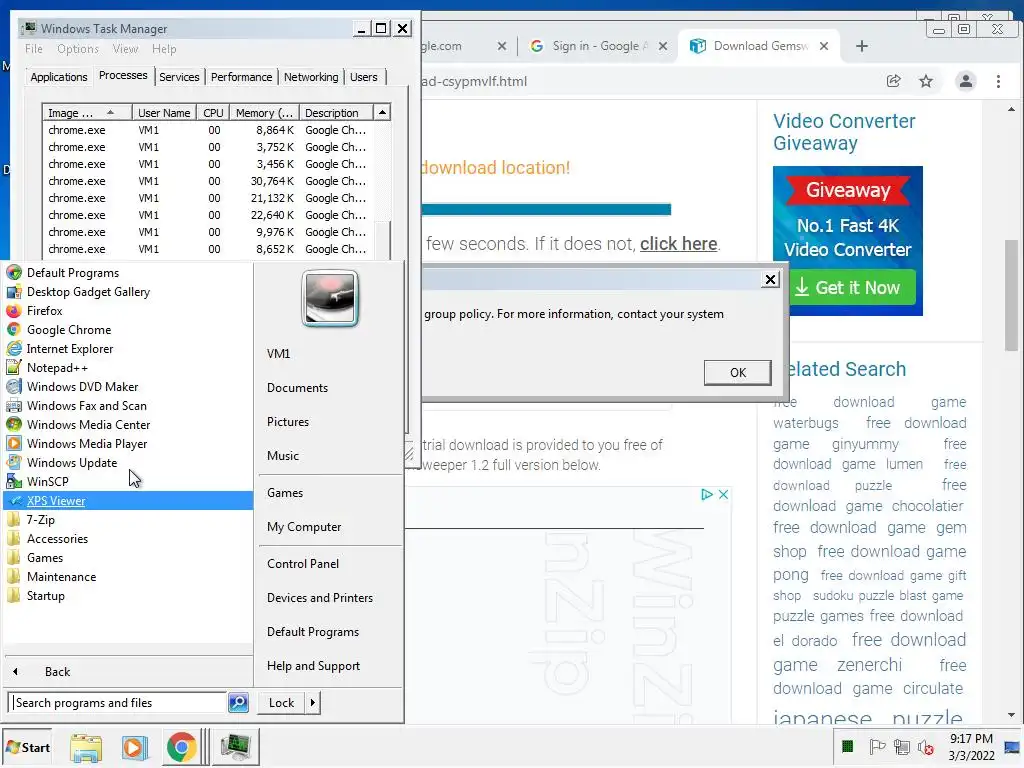1024x768 pixels.
Task: Open Control Panel from the Start menu
Action: (302, 564)
